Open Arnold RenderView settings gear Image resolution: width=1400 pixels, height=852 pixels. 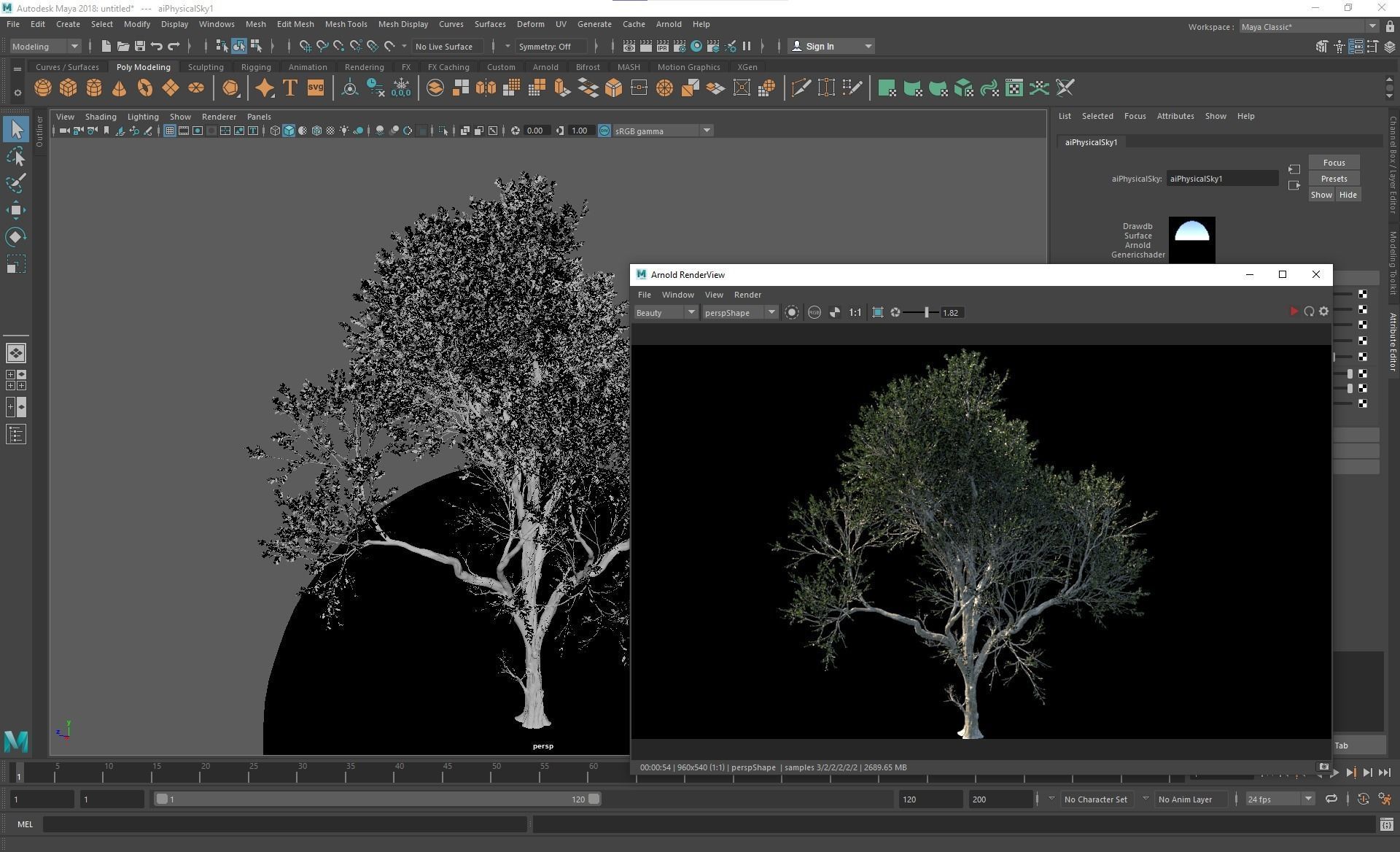click(1324, 311)
